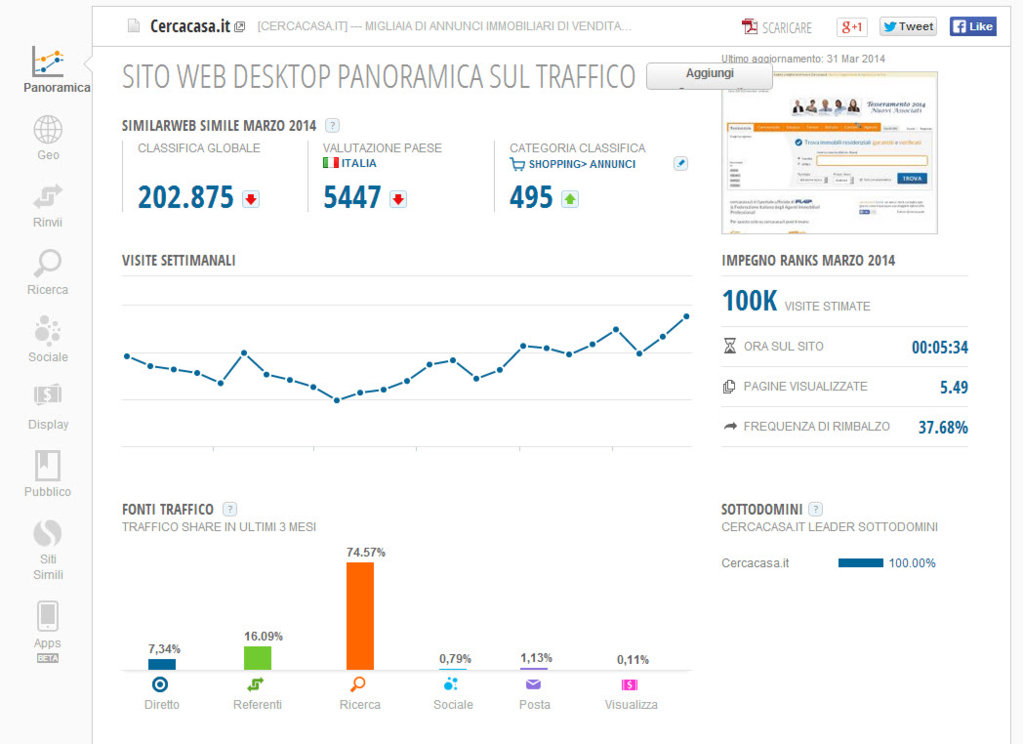Image resolution: width=1023 pixels, height=744 pixels.
Task: Click the help icon beside Sottodomini
Action: (x=815, y=509)
